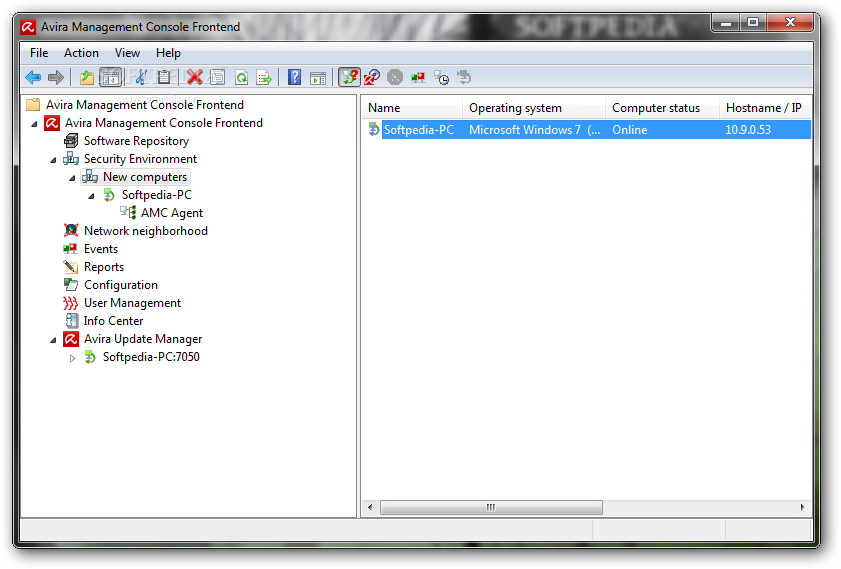Click the gray Forward arrow in toolbar
Screen dimensions: 841x569
56,78
